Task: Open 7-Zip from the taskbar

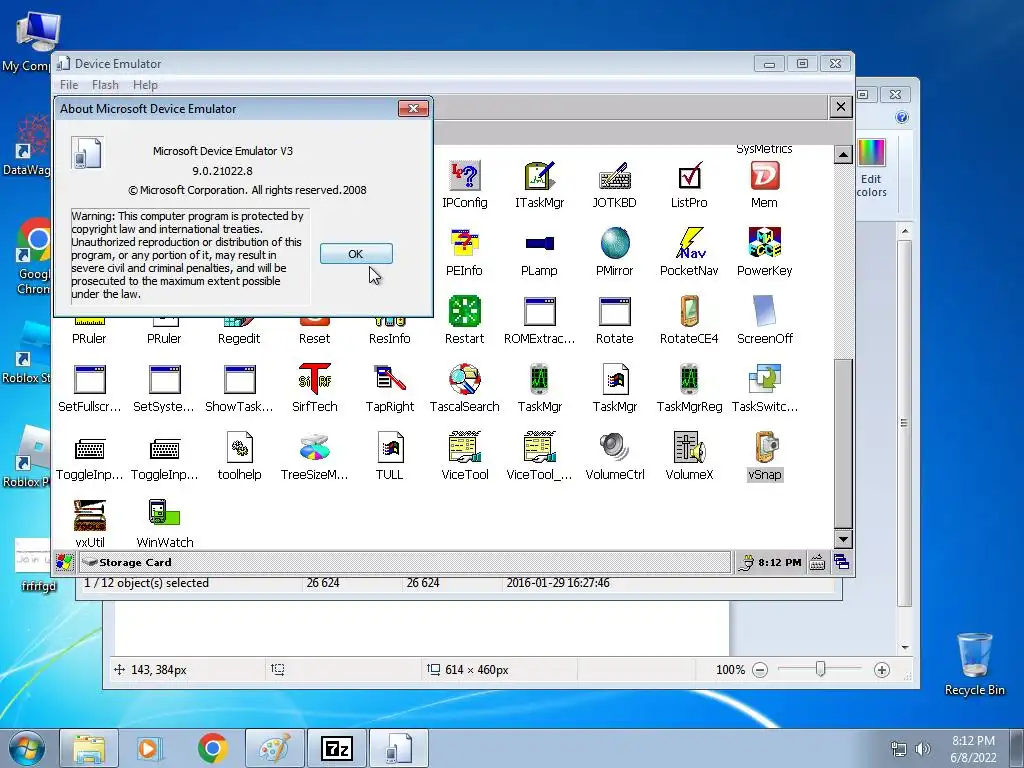Action: (338, 748)
